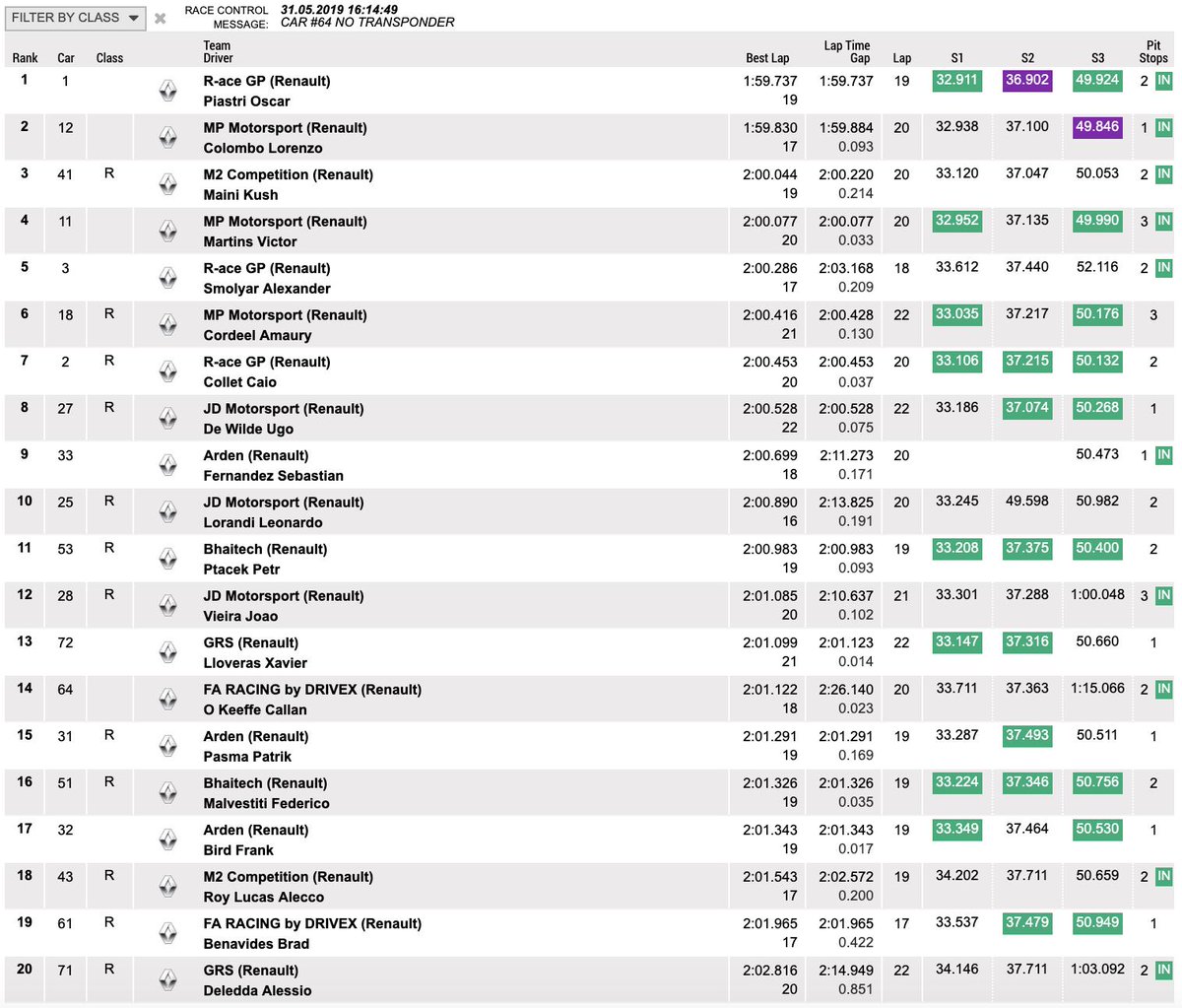Click the green S1 time 32.911
The height and width of the screenshot is (1008, 1182).
pyautogui.click(x=957, y=81)
